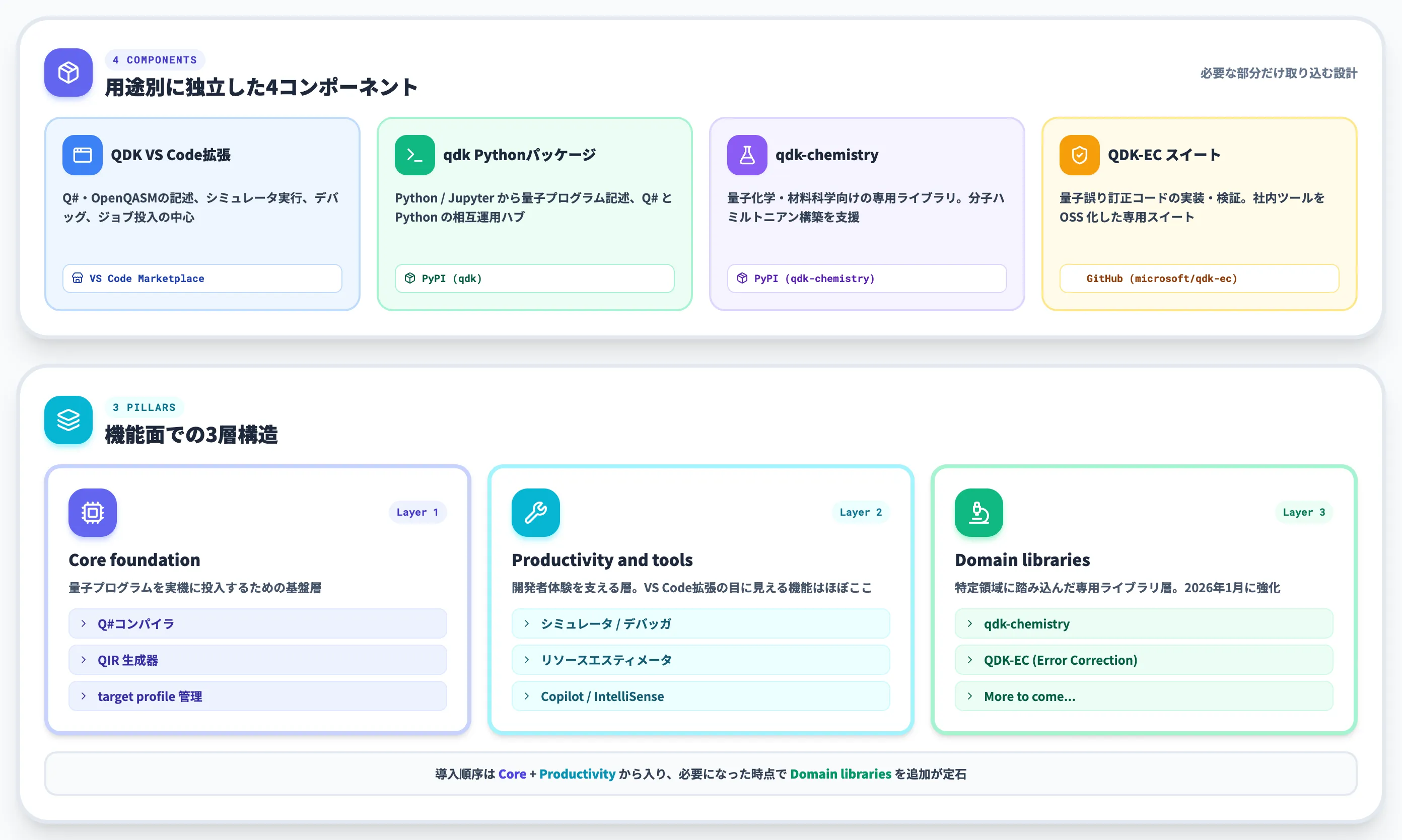Screen dimensions: 1402x840
Task: Open the PyPI (qdk) link
Action: (534, 278)
